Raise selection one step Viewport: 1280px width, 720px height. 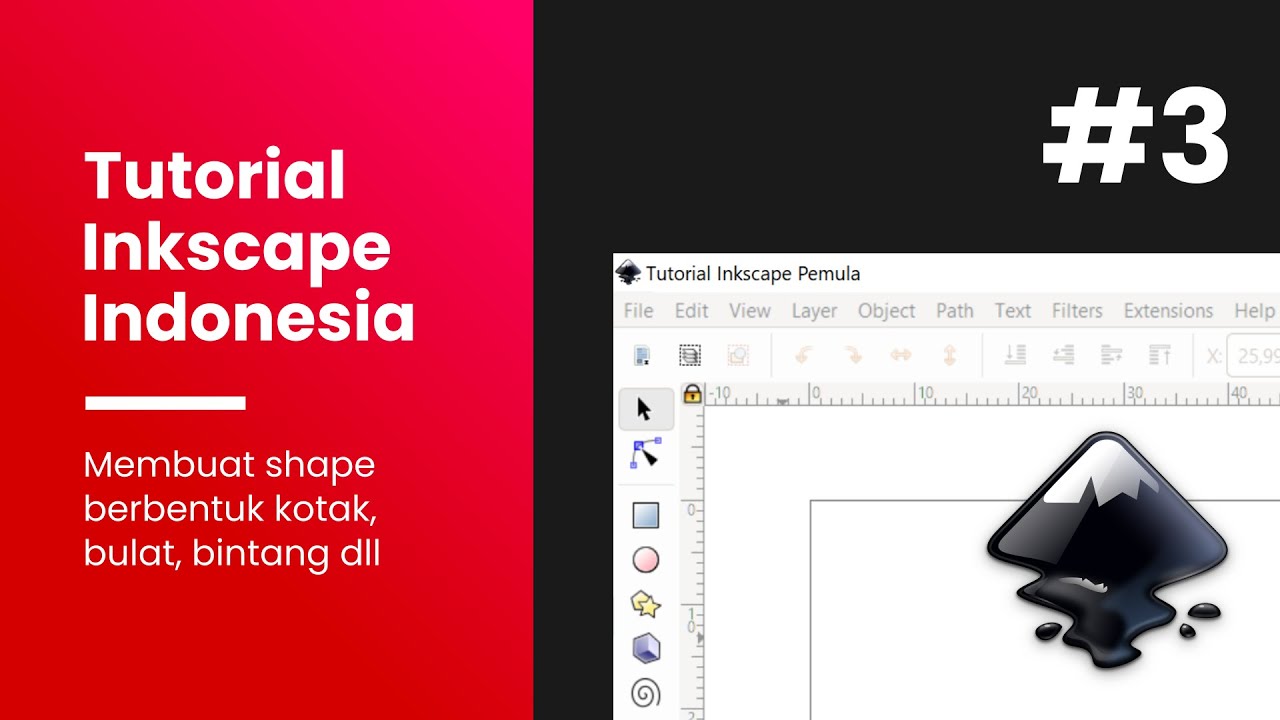click(1111, 355)
